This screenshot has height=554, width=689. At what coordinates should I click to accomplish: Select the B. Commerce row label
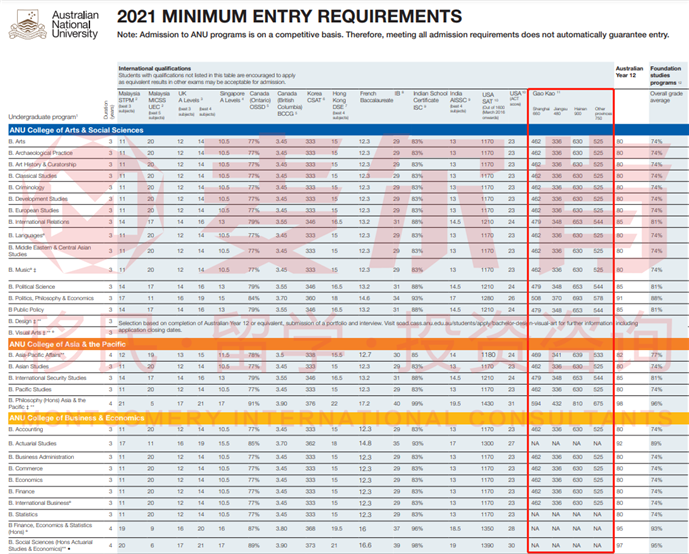click(25, 468)
